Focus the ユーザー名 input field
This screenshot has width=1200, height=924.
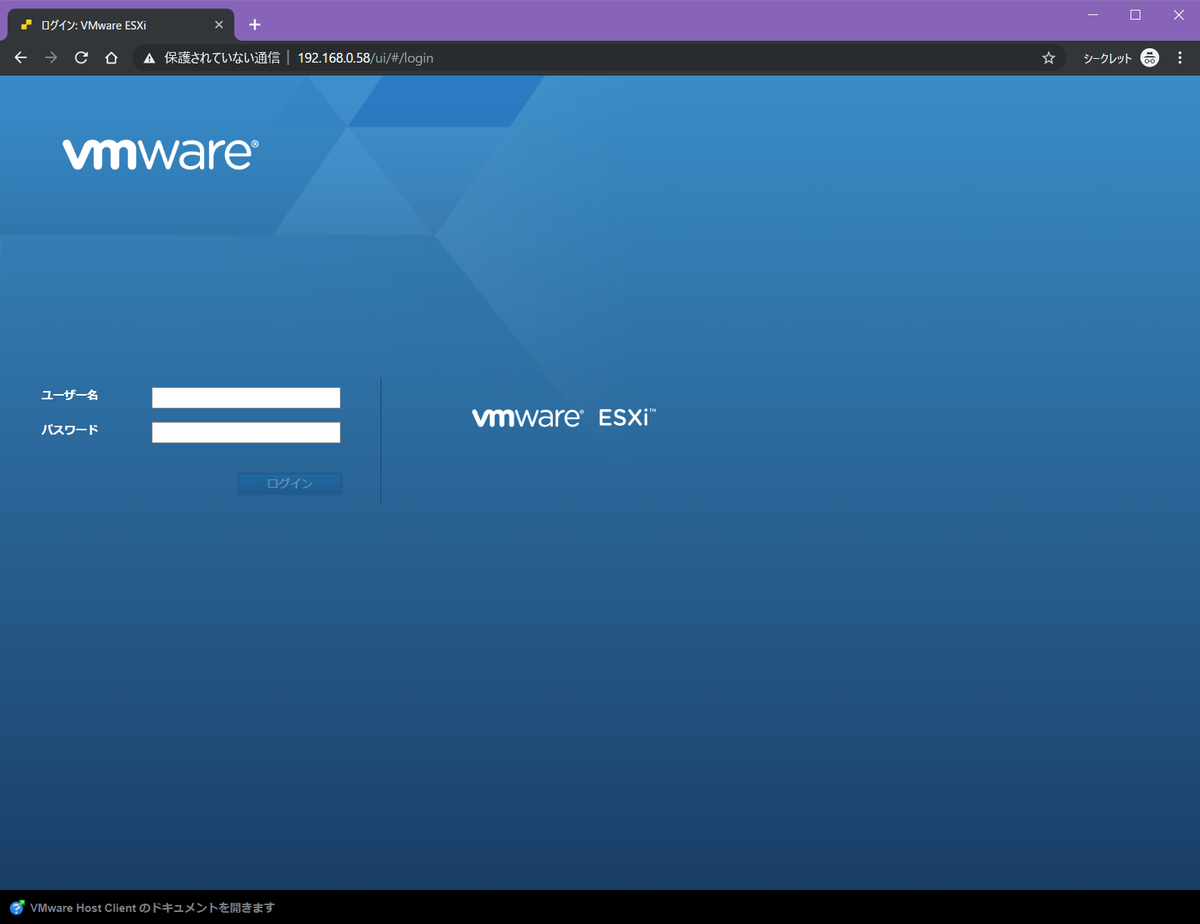(246, 398)
